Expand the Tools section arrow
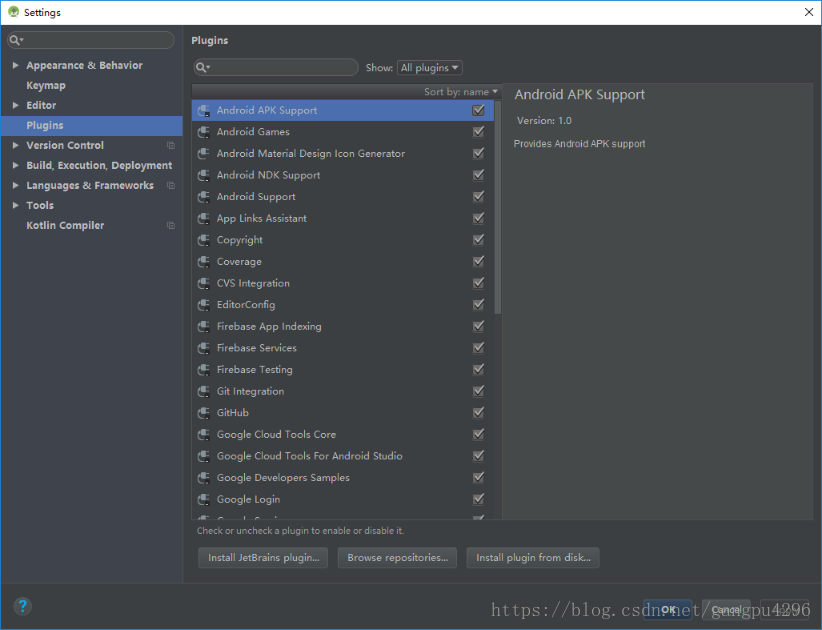822x630 pixels. tap(15, 205)
